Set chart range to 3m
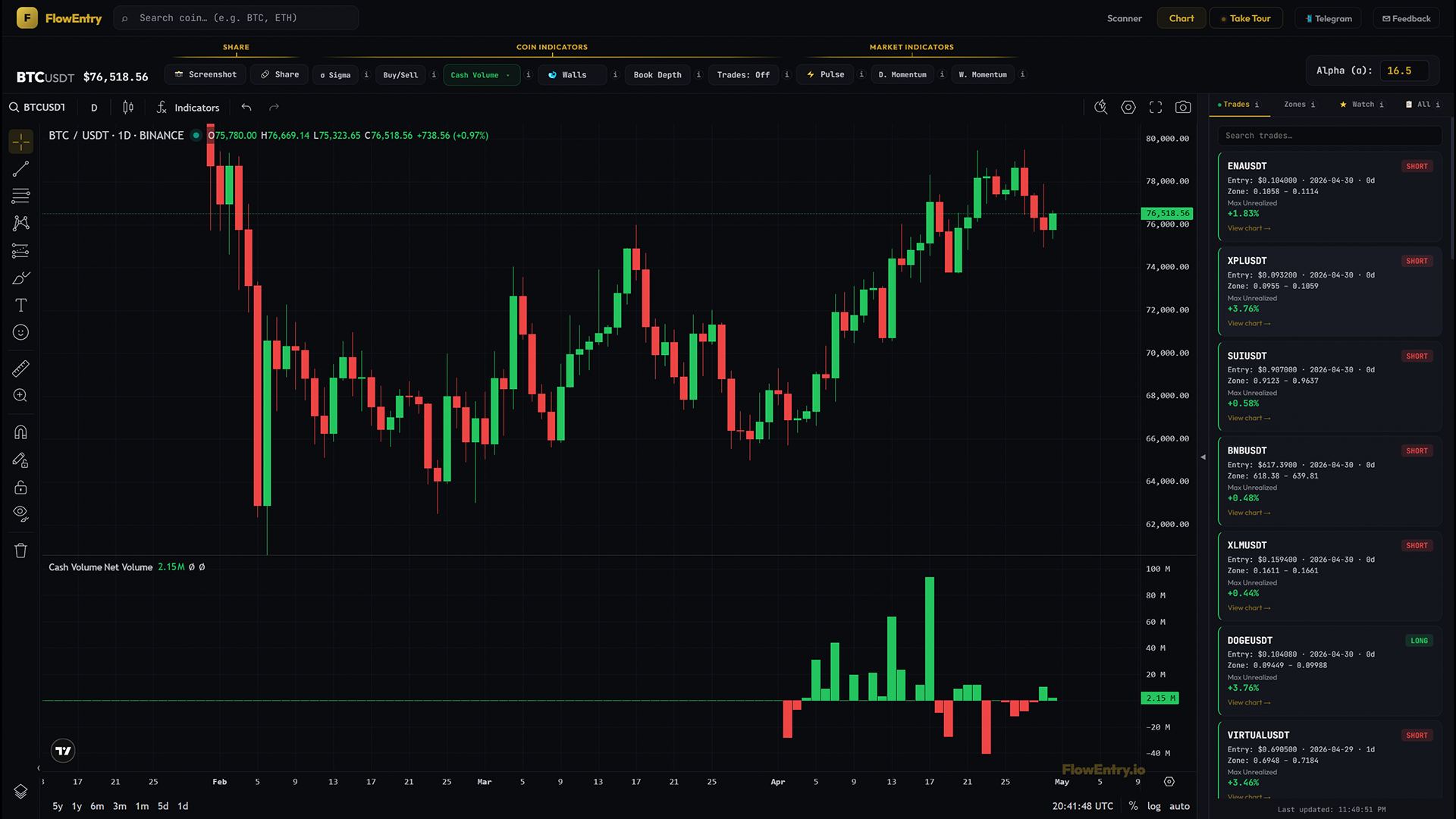This screenshot has height=819, width=1456. (x=120, y=806)
